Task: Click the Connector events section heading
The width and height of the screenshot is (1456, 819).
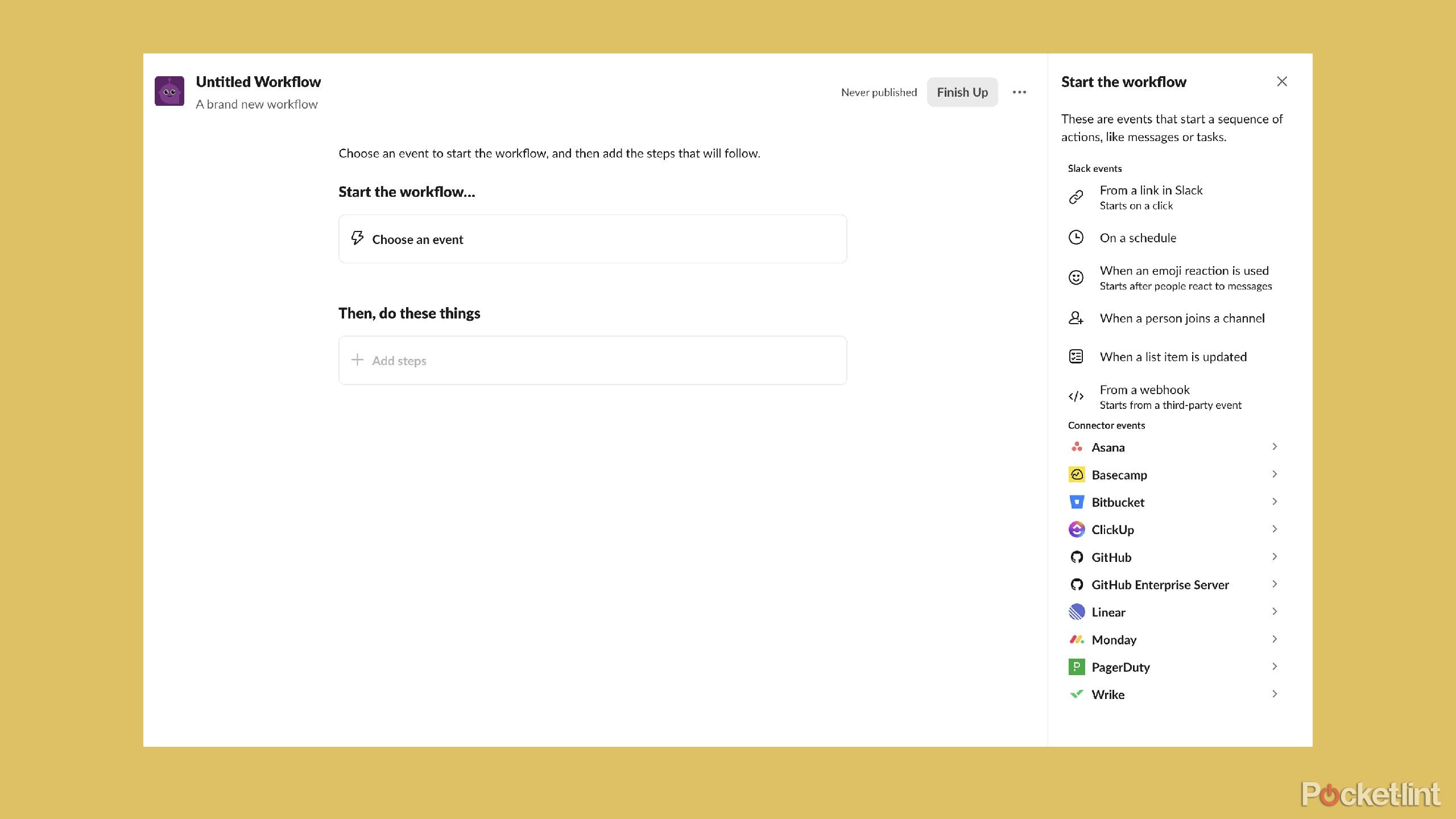Action: [x=1106, y=425]
